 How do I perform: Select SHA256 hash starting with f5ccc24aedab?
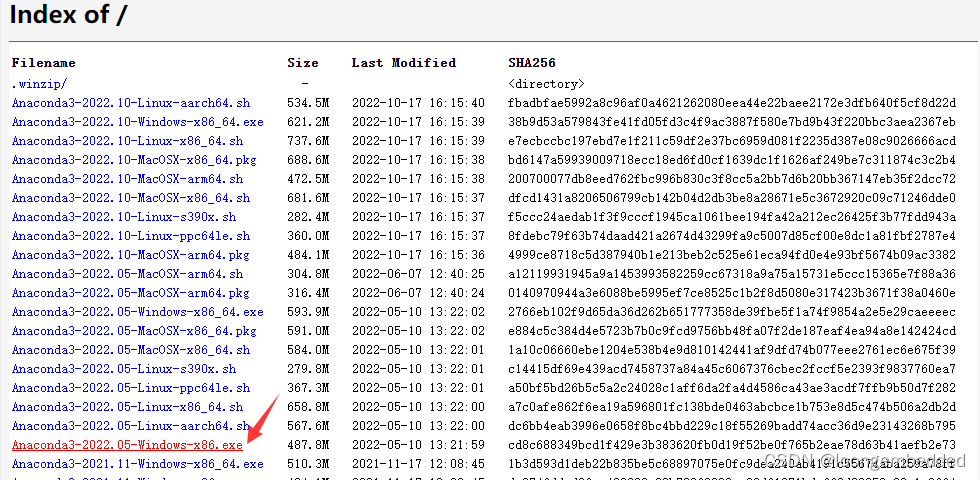pyautogui.click(x=732, y=217)
